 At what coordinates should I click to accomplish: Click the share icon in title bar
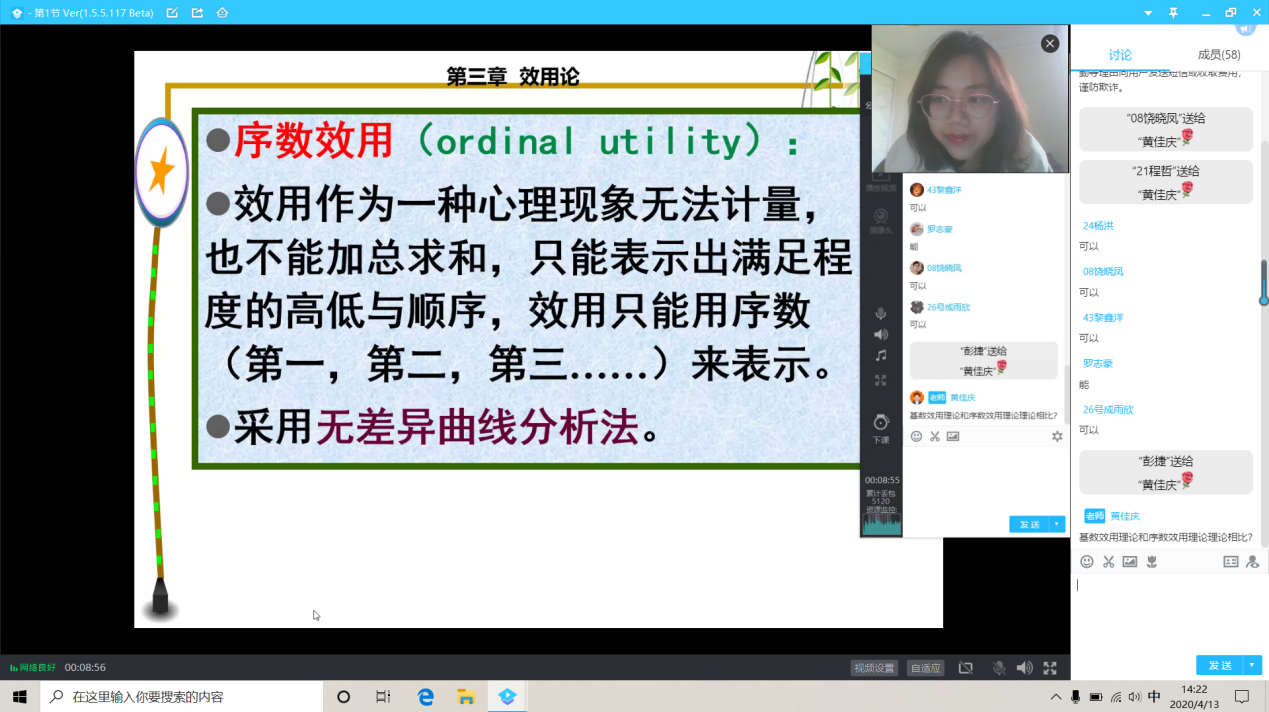coord(197,13)
